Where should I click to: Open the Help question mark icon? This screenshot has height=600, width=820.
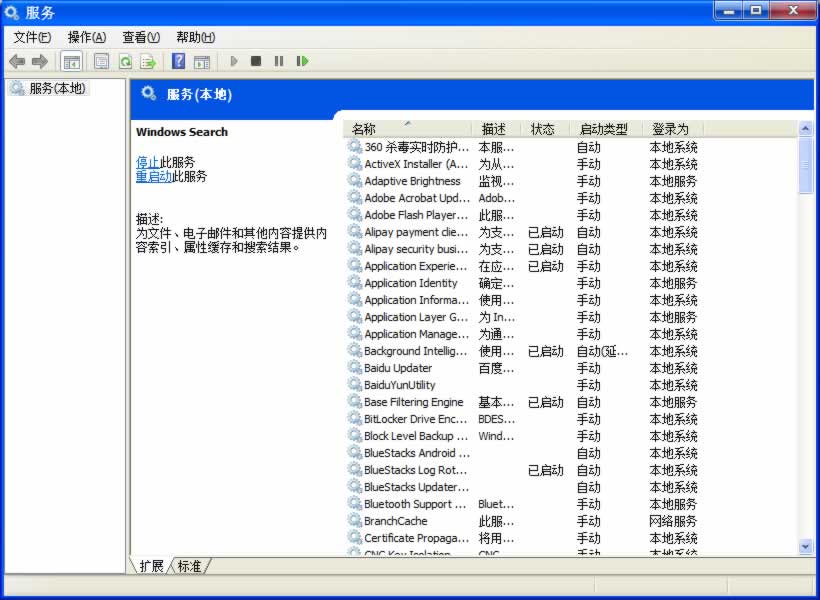coord(178,61)
